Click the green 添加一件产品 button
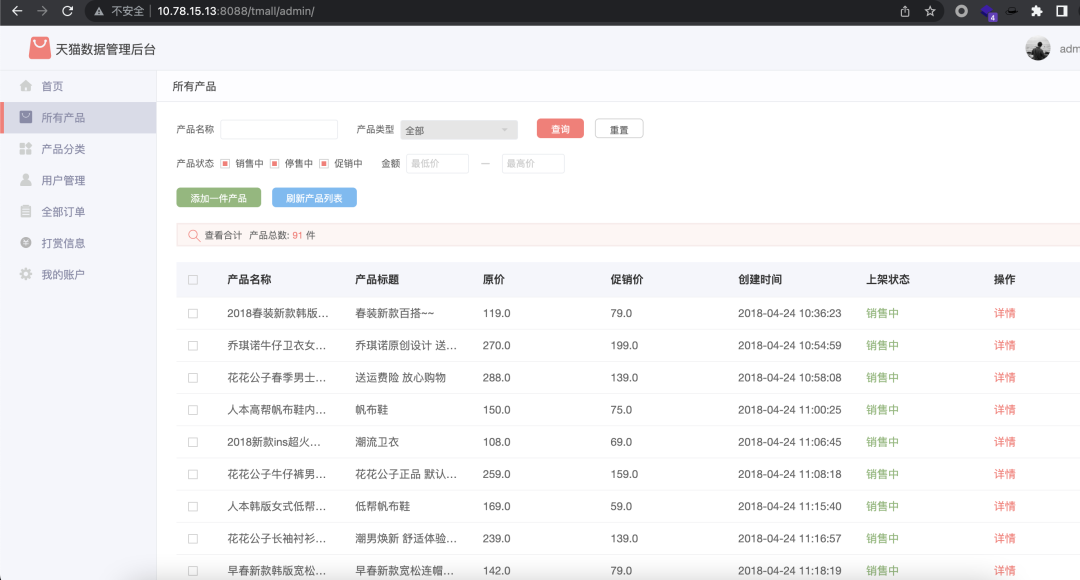1080x580 pixels. (218, 198)
